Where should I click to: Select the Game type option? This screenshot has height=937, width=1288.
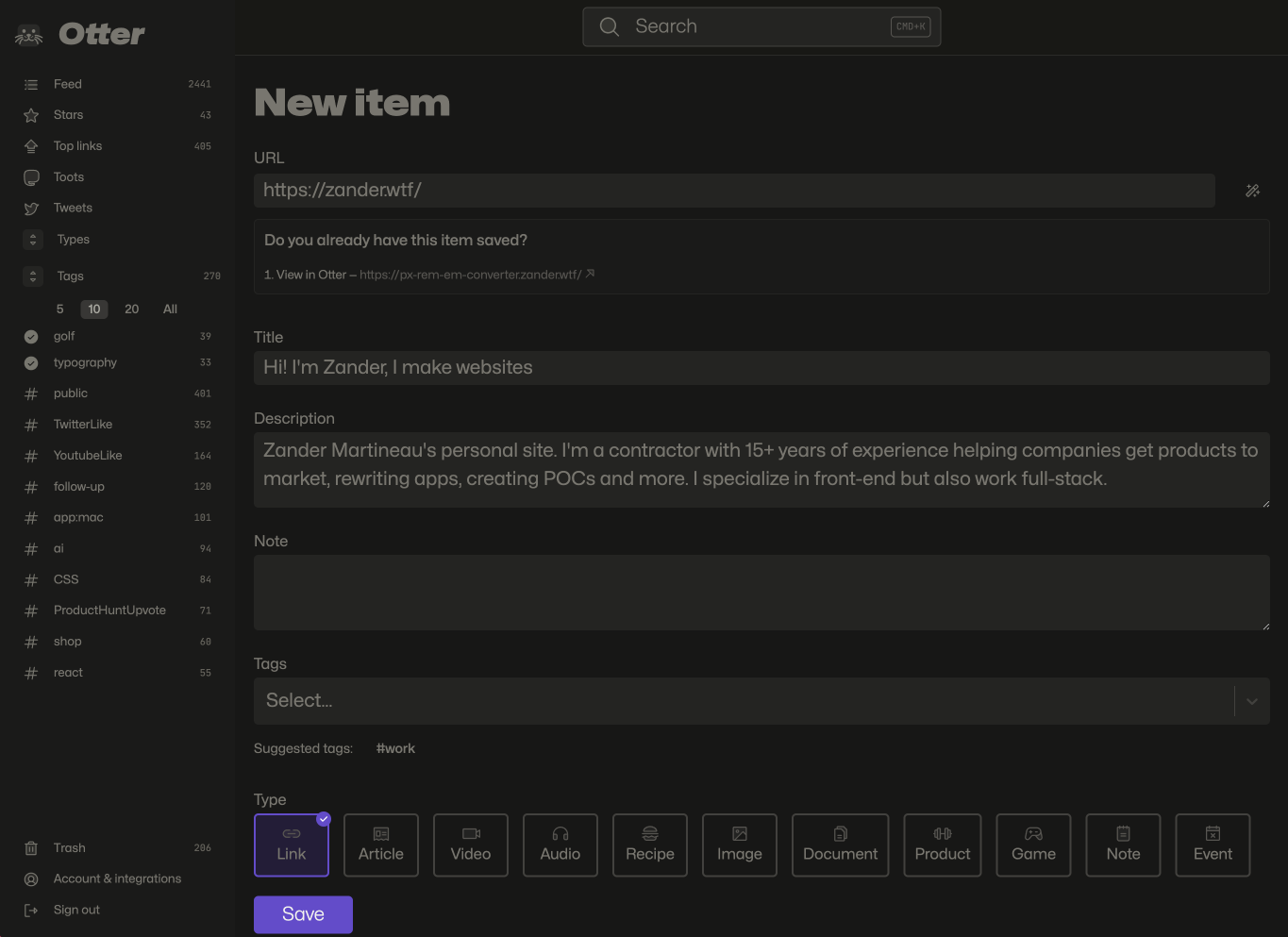tap(1034, 845)
